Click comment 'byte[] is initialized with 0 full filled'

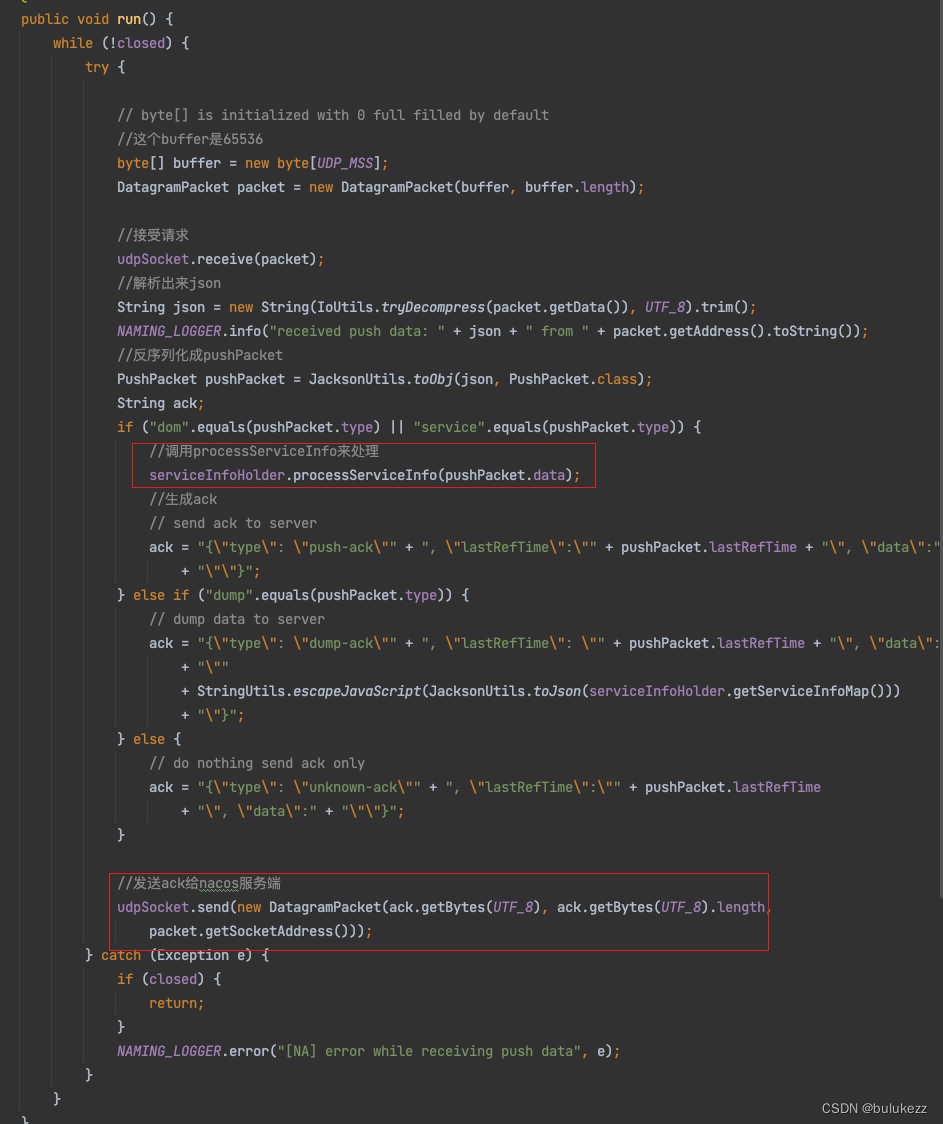tap(332, 115)
